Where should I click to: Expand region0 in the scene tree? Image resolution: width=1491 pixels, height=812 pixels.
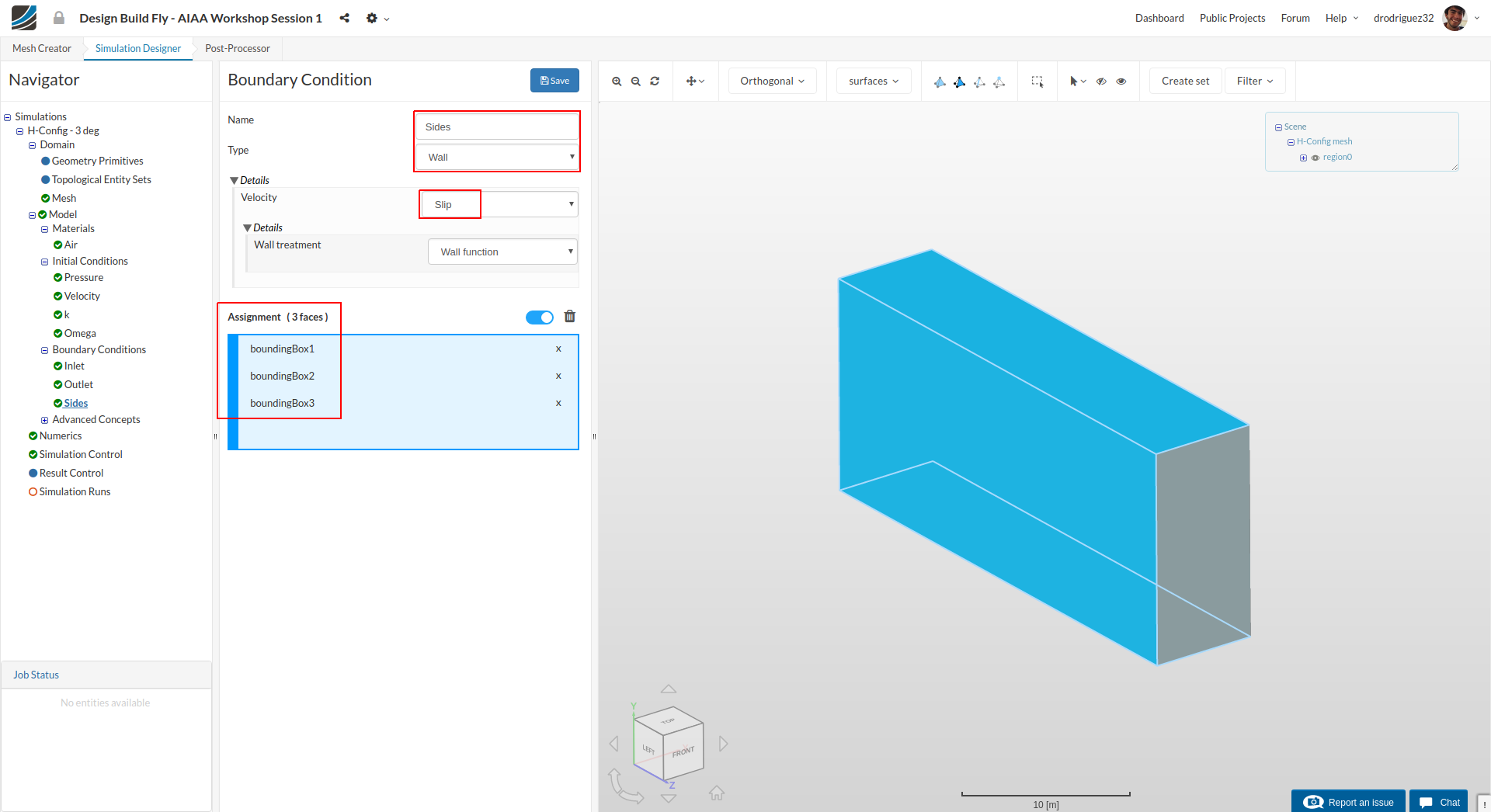coord(1303,158)
